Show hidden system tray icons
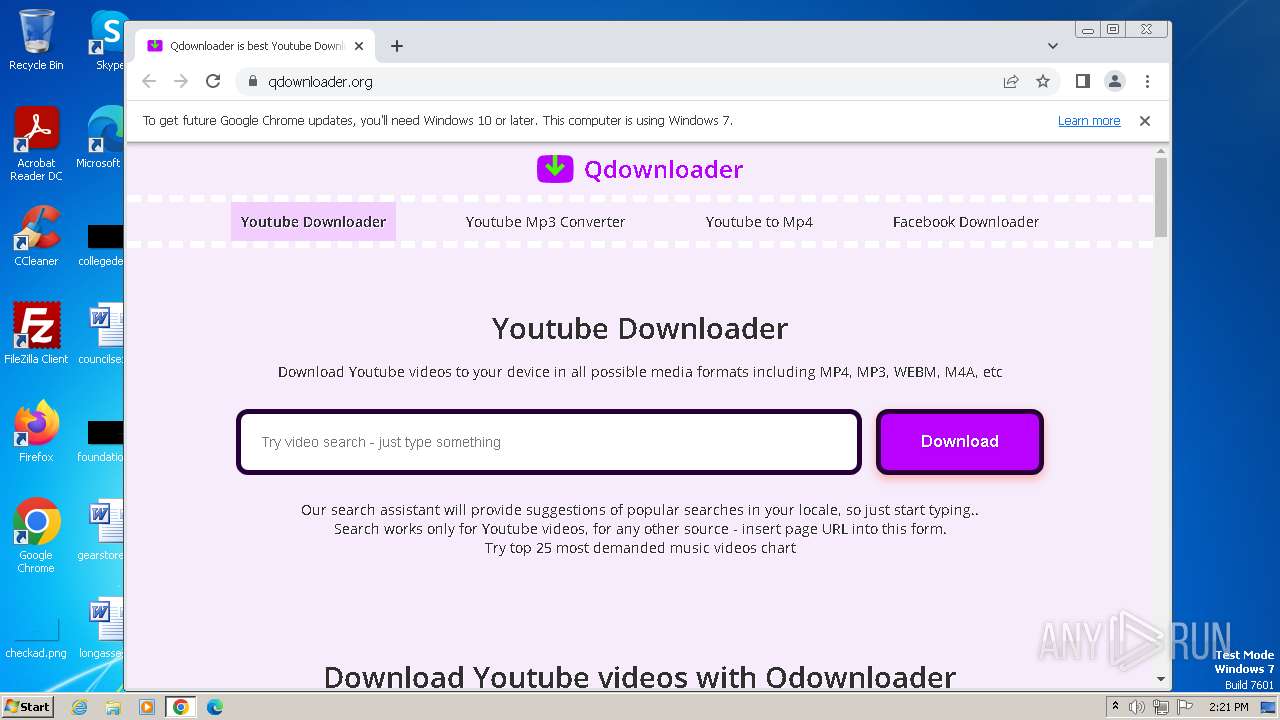Viewport: 1280px width, 720px height. point(1115,707)
